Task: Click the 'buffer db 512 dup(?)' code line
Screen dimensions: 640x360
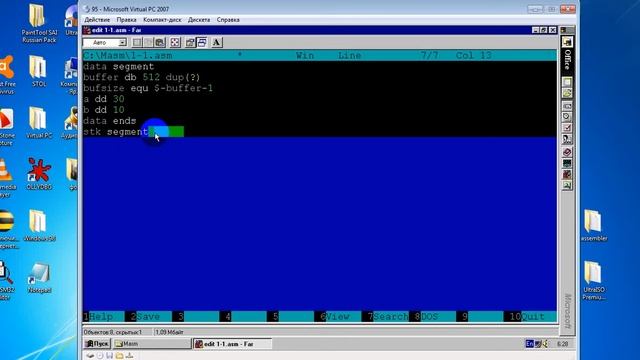Action: tap(142, 77)
